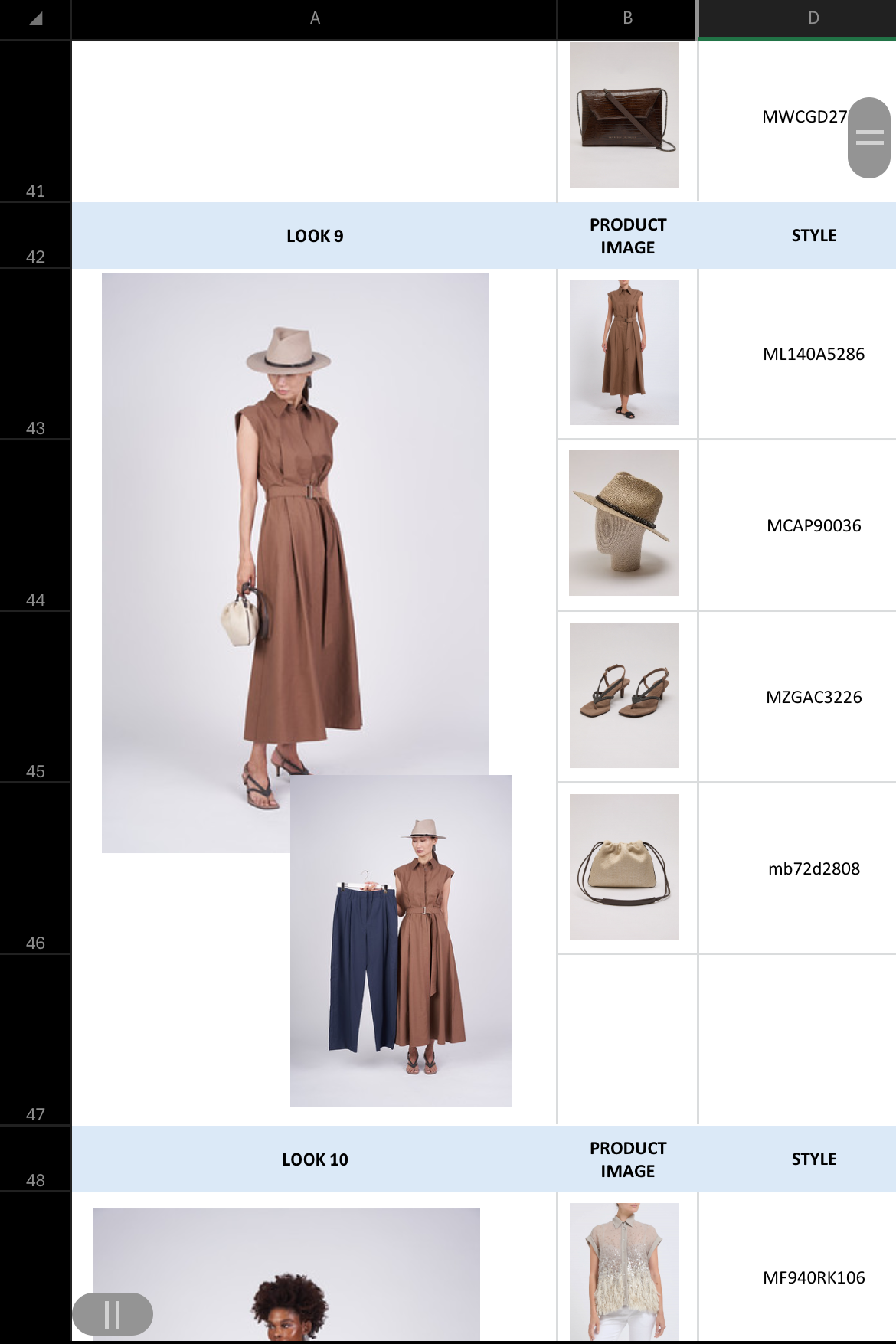
Task: Click the select-all triangle corner
Action: [35, 18]
